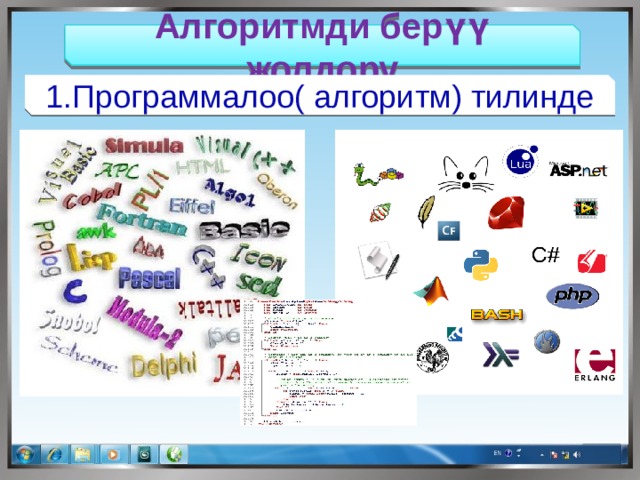The width and height of the screenshot is (640, 480).
Task: Click the 'Visual C++' word art
Action: 245,154
